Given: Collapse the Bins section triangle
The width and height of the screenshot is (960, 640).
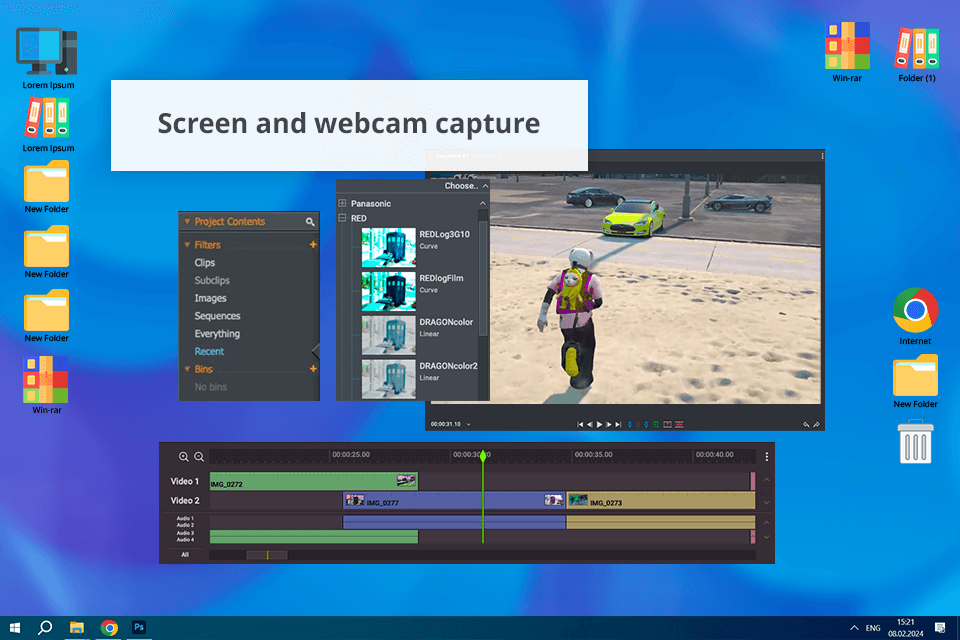Looking at the screenshot, I should coord(187,369).
